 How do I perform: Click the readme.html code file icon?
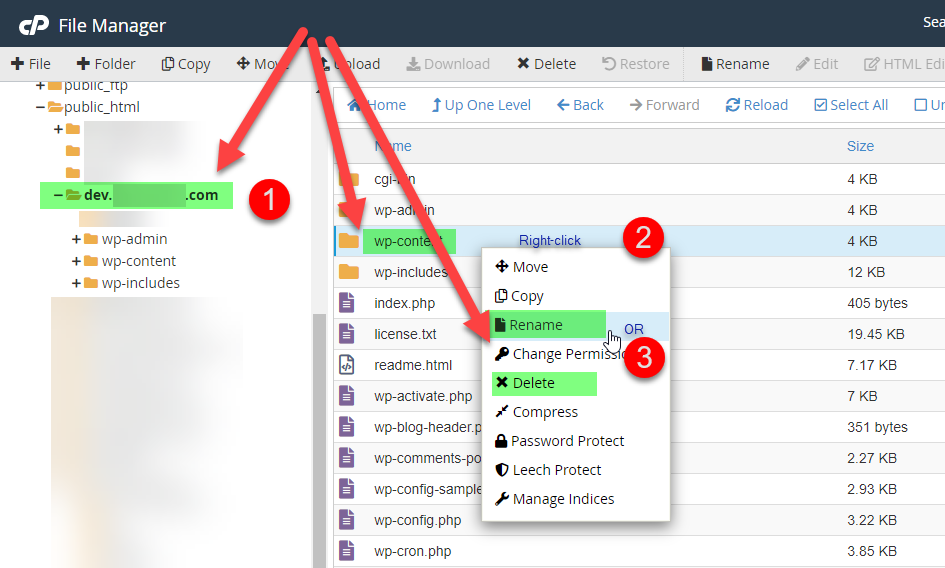[347, 365]
